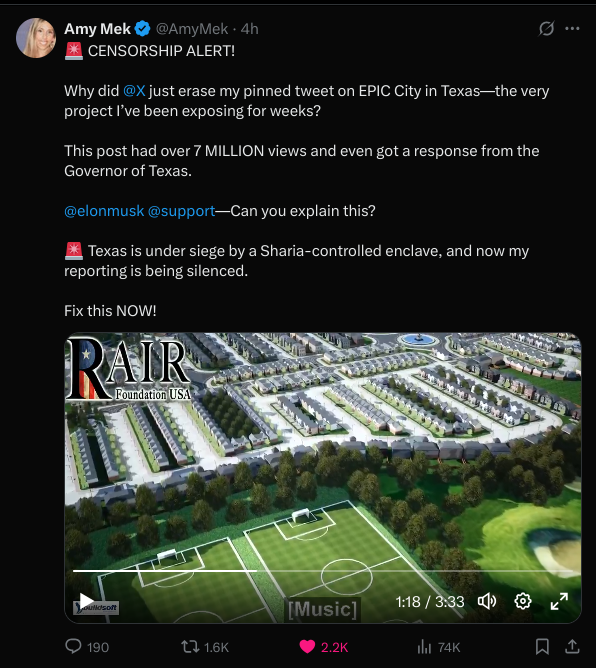Image resolution: width=596 pixels, height=668 pixels.
Task: Reply using the comment bubble icon
Action: pos(73,647)
